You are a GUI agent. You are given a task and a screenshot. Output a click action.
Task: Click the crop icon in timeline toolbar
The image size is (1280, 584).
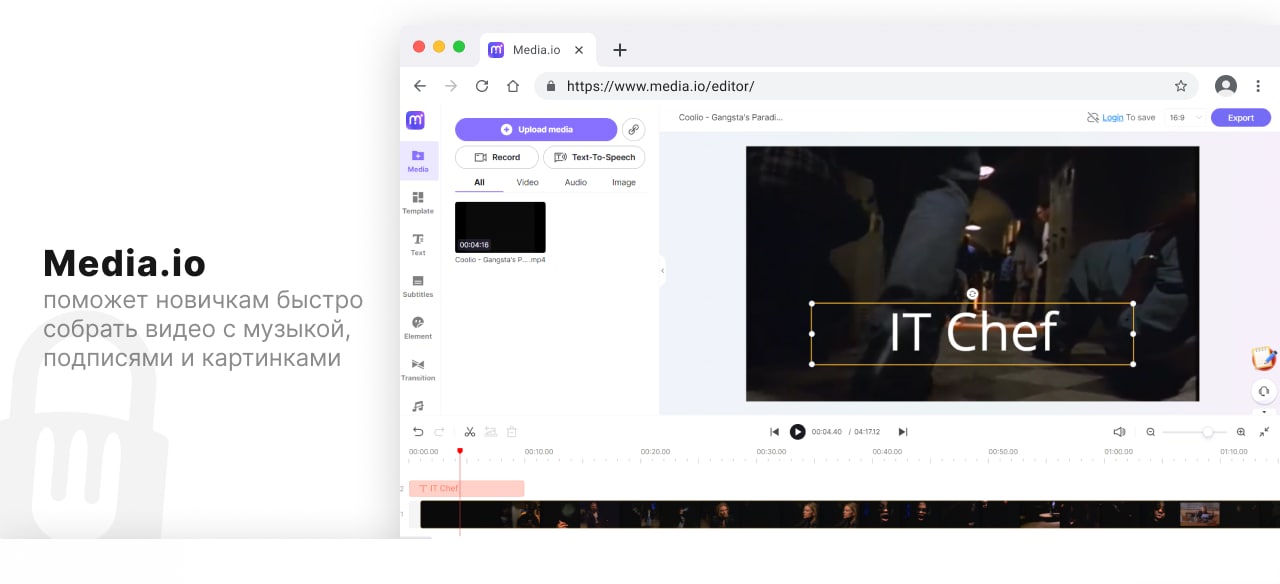(491, 432)
